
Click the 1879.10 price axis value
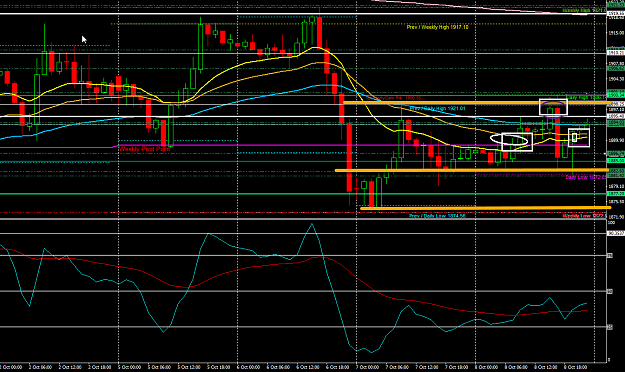(x=616, y=186)
